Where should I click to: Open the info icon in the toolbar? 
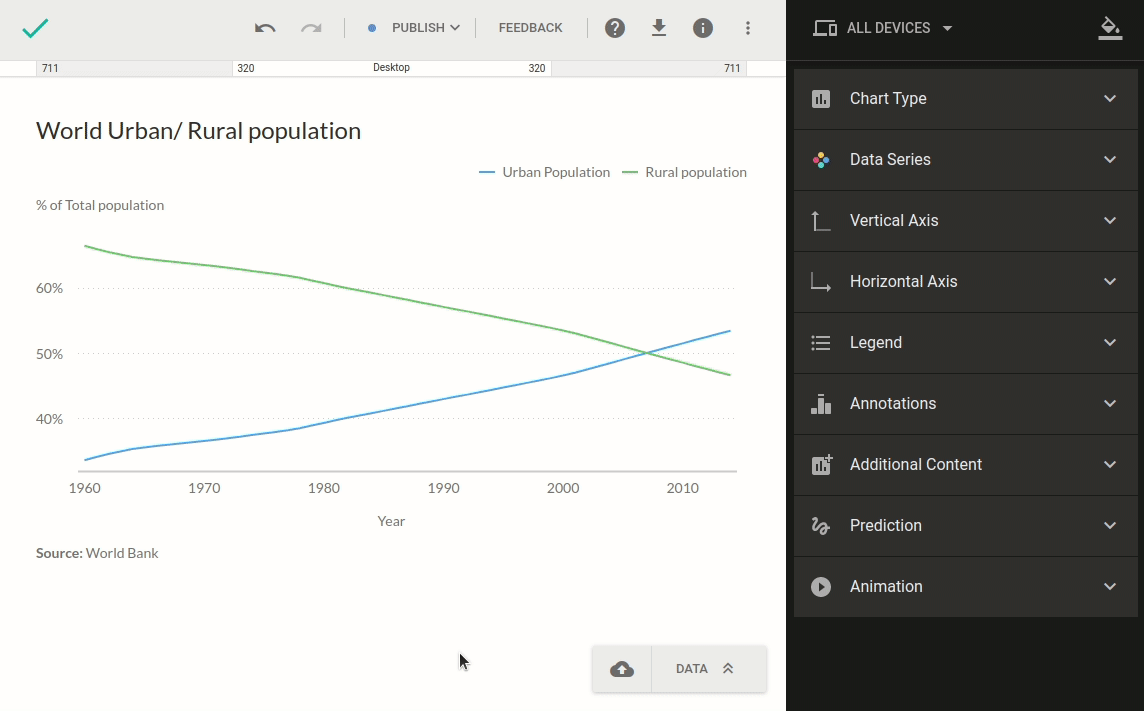point(703,28)
